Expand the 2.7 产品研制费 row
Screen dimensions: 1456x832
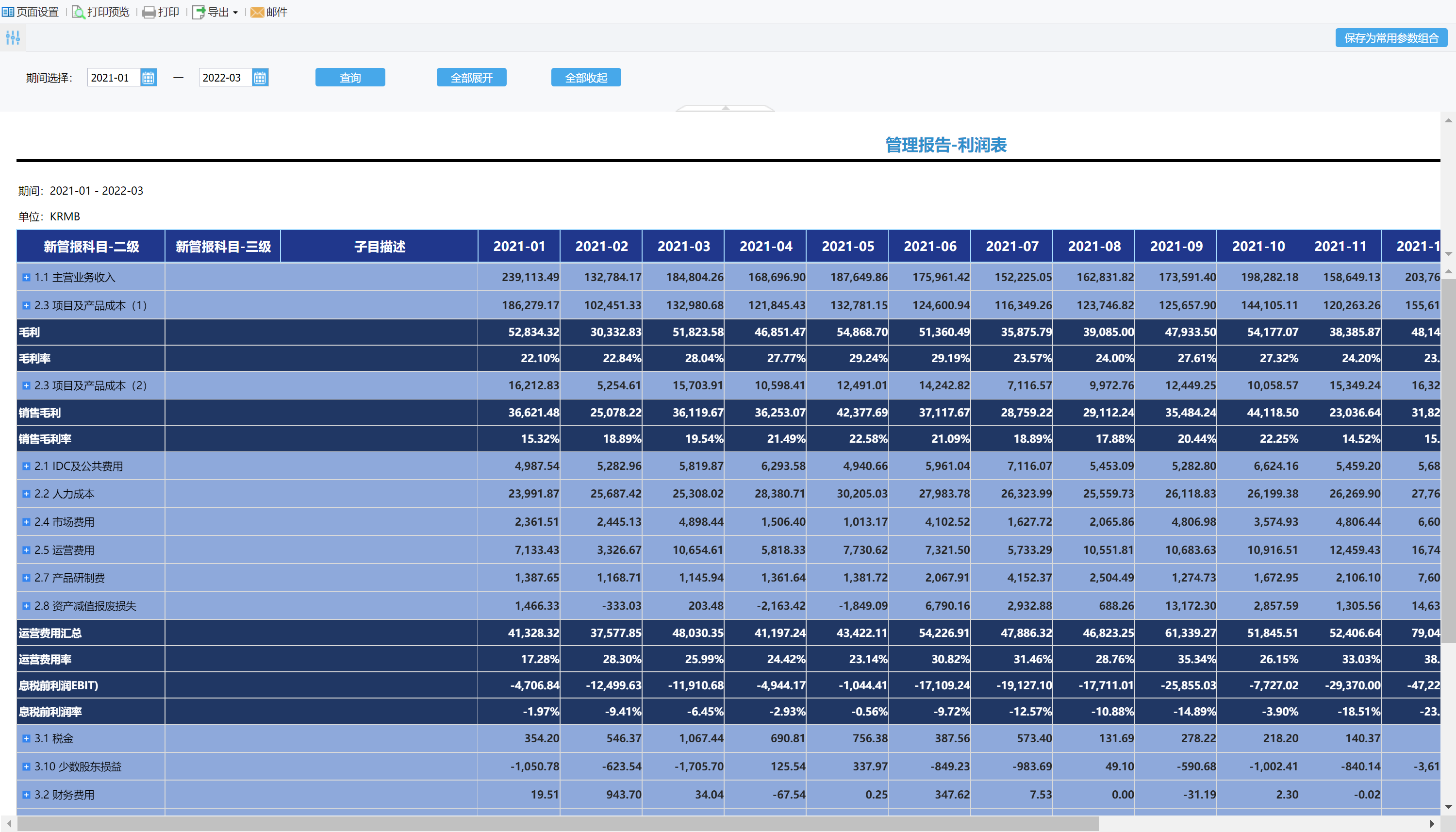(x=26, y=578)
